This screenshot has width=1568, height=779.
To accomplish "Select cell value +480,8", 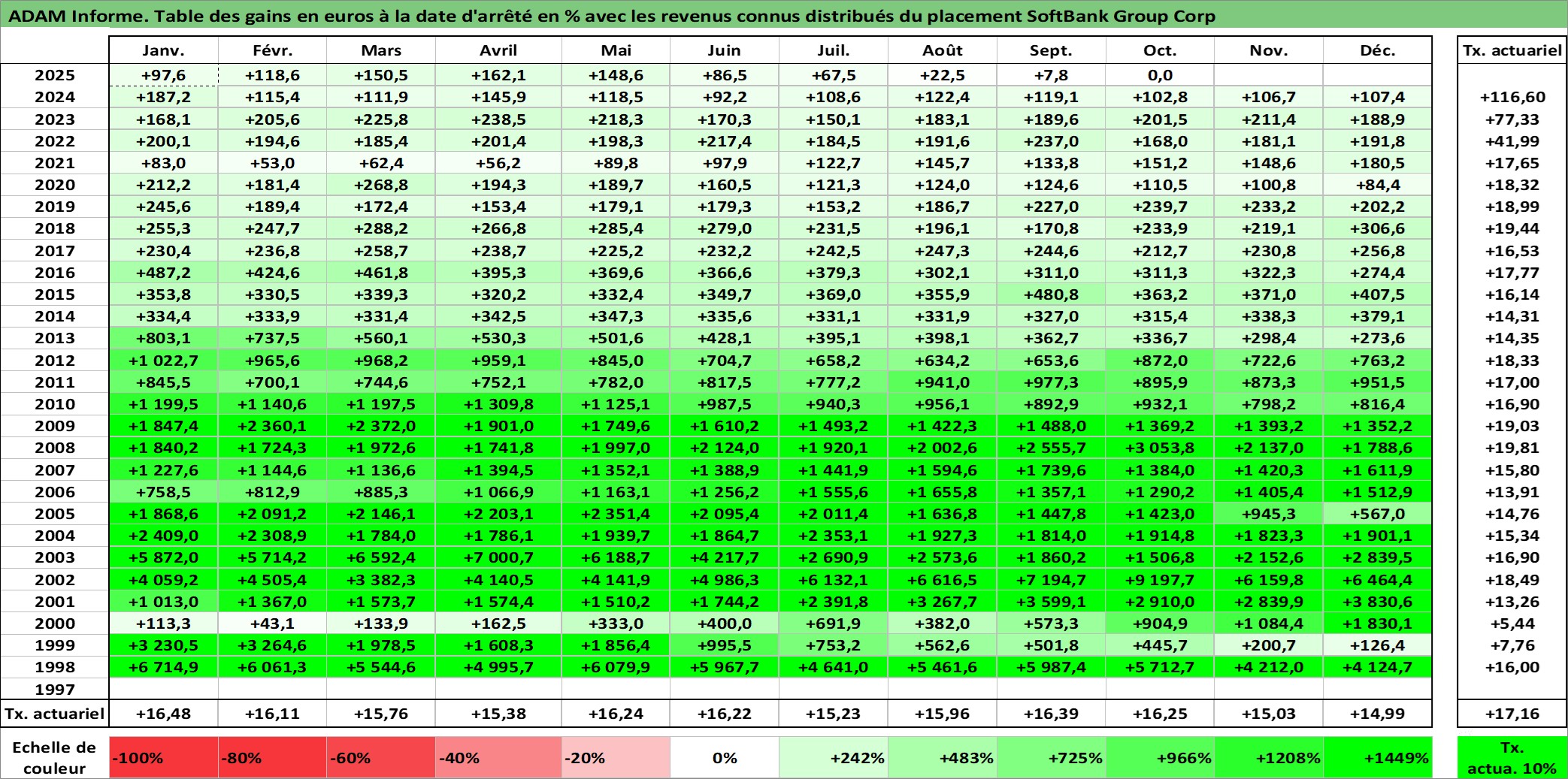I will pyautogui.click(x=1051, y=294).
